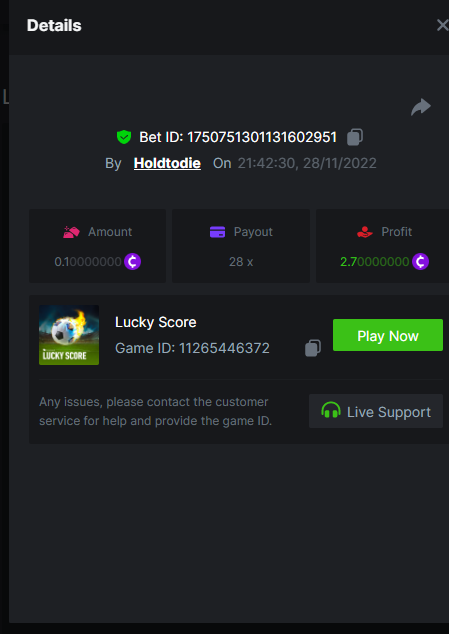This screenshot has width=449, height=634.
Task: Click the Game ID number text
Action: point(224,348)
